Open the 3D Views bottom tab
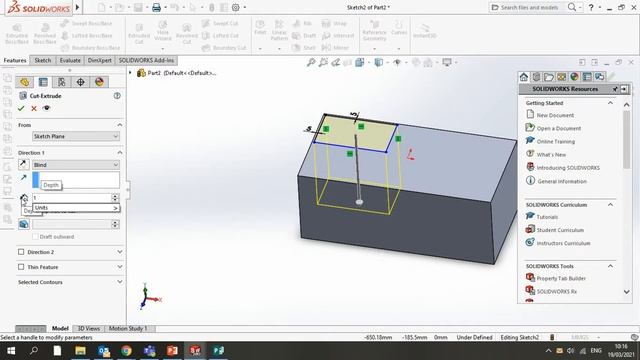 coord(89,329)
